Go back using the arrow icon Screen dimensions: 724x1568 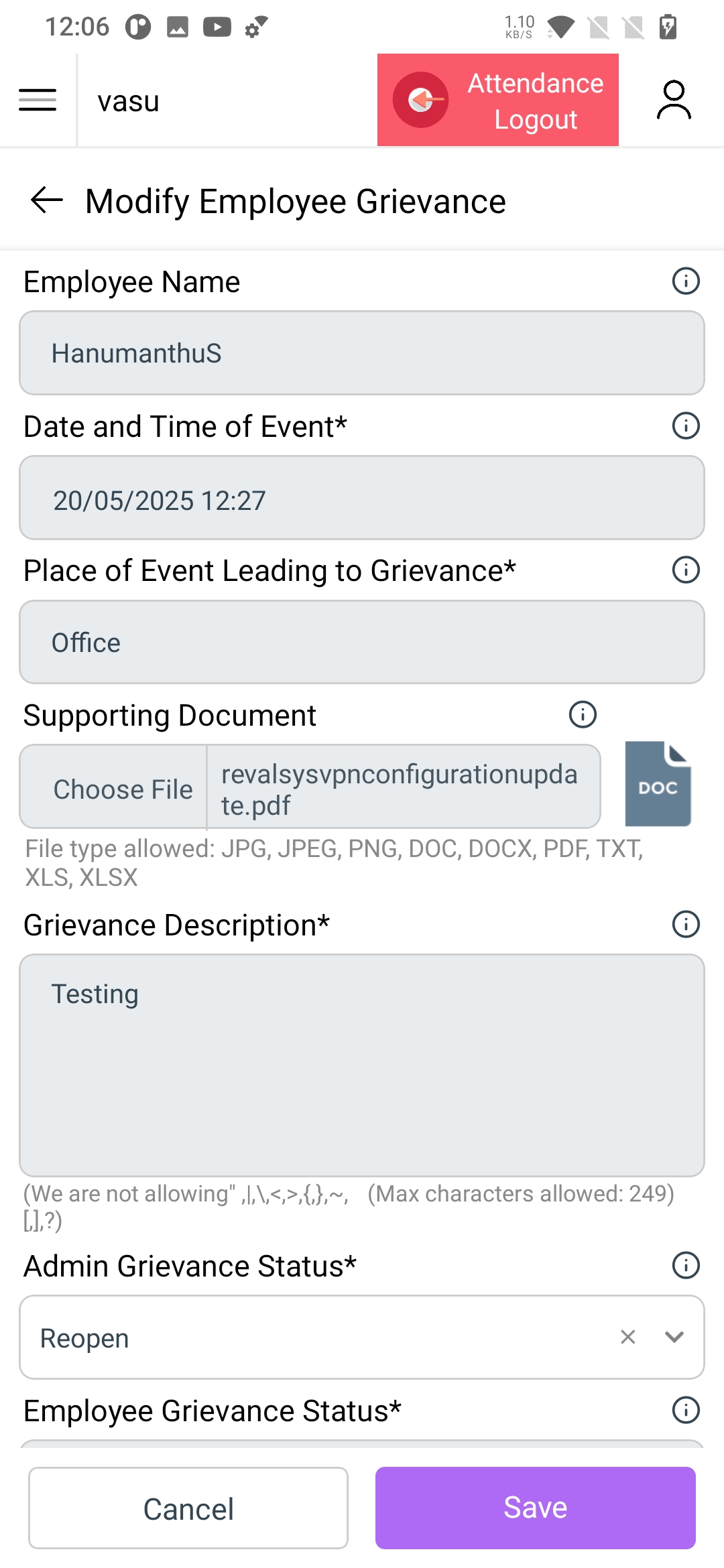tap(47, 200)
